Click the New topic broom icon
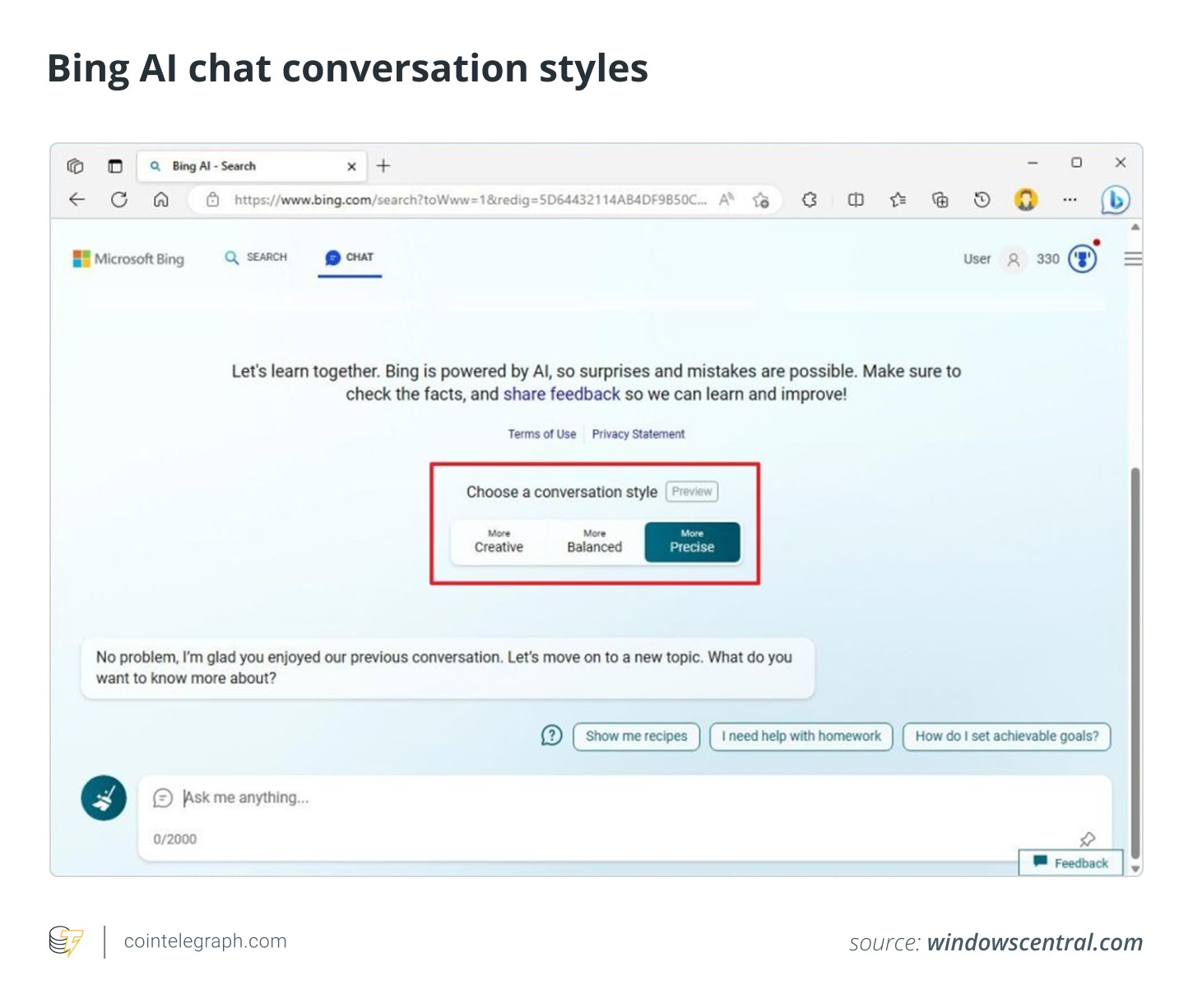This screenshot has width=1193, height=1008. point(104,798)
